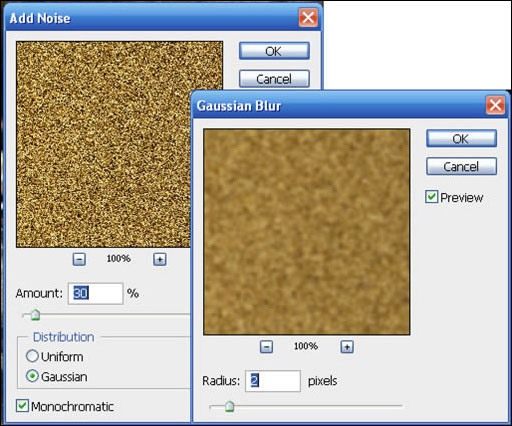Click the Radius pixels field

273,381
